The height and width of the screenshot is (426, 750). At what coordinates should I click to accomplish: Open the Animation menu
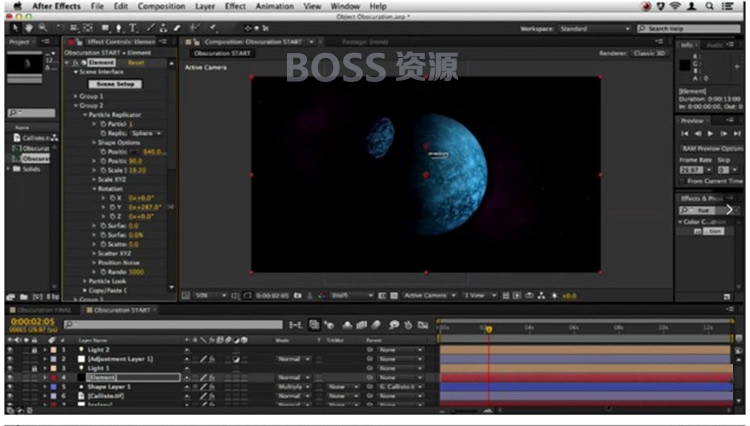coord(275,6)
